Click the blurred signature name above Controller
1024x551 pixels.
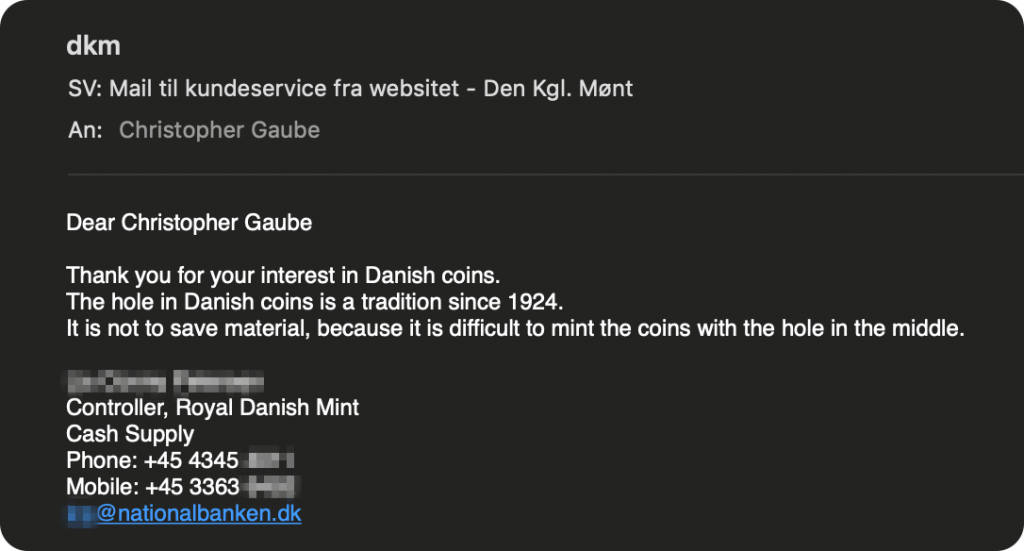coord(165,381)
